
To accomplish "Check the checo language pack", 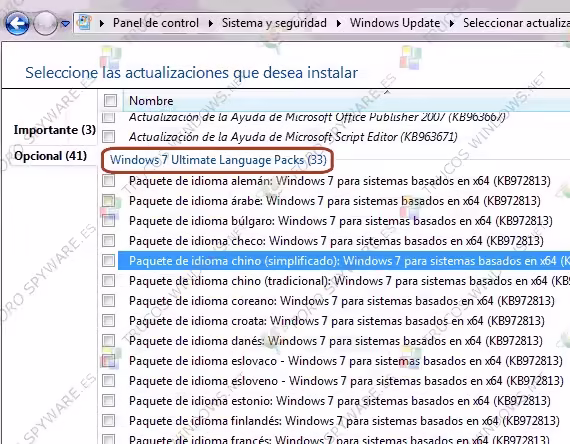I will 108,241.
